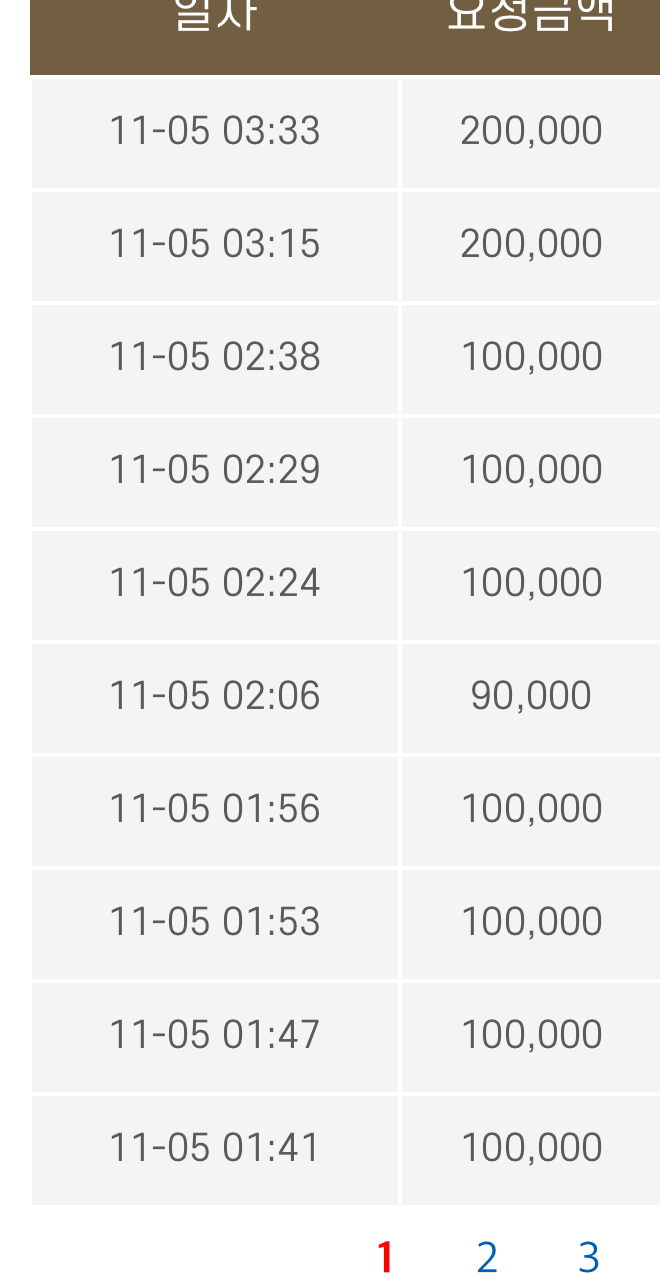This screenshot has height=1275, width=660.
Task: Select the 11-05 03:15 date cell
Action: (215, 244)
